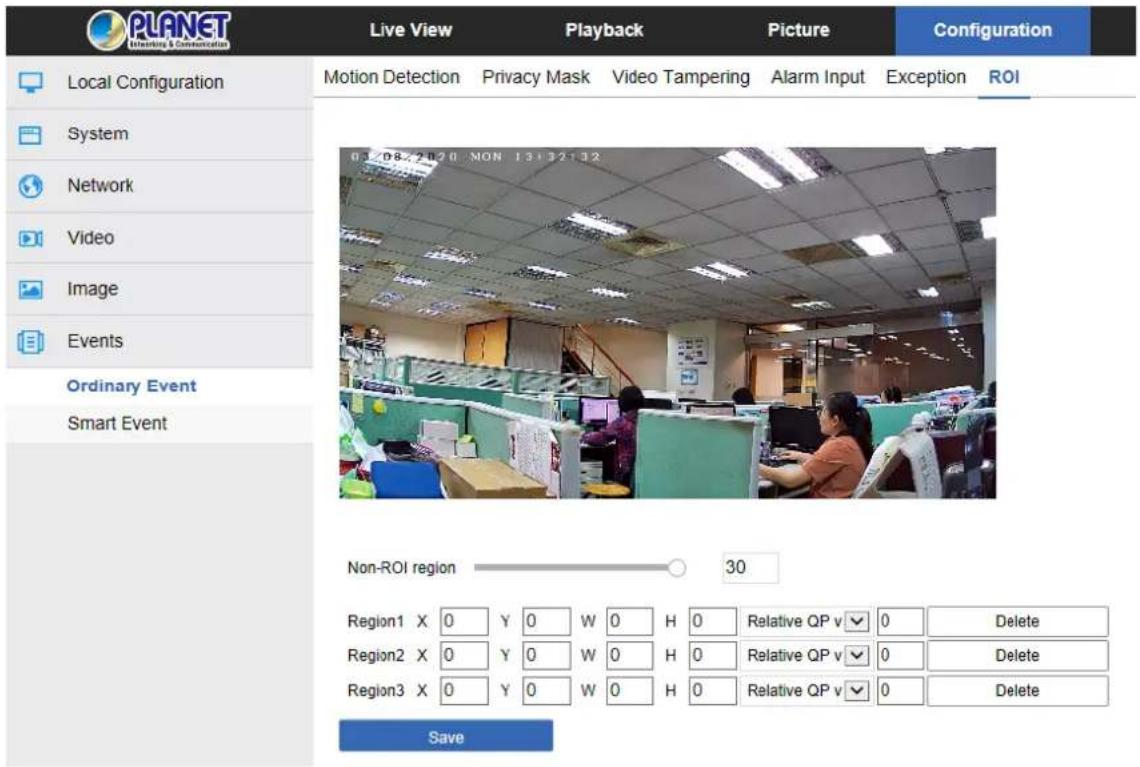Open the System menu item
This screenshot has width=1140, height=767.
tap(160, 134)
